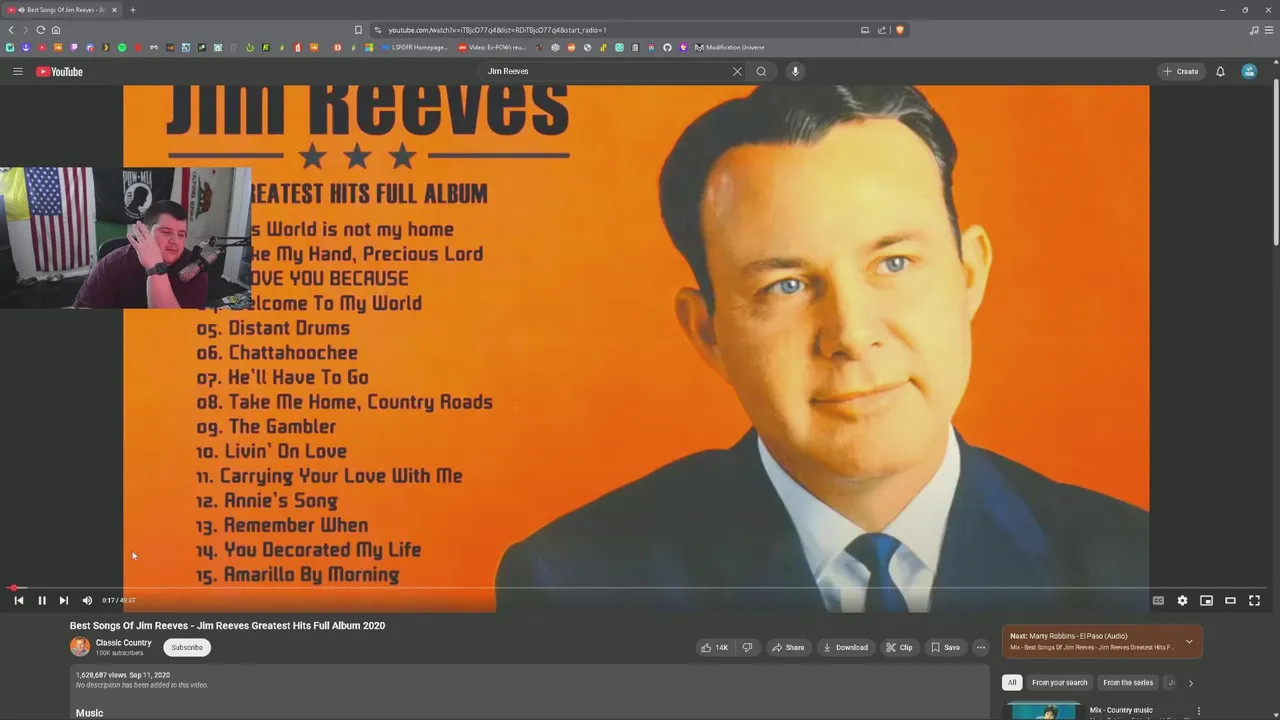Start voice search with microphone icon
1280x720 pixels.
(x=795, y=71)
